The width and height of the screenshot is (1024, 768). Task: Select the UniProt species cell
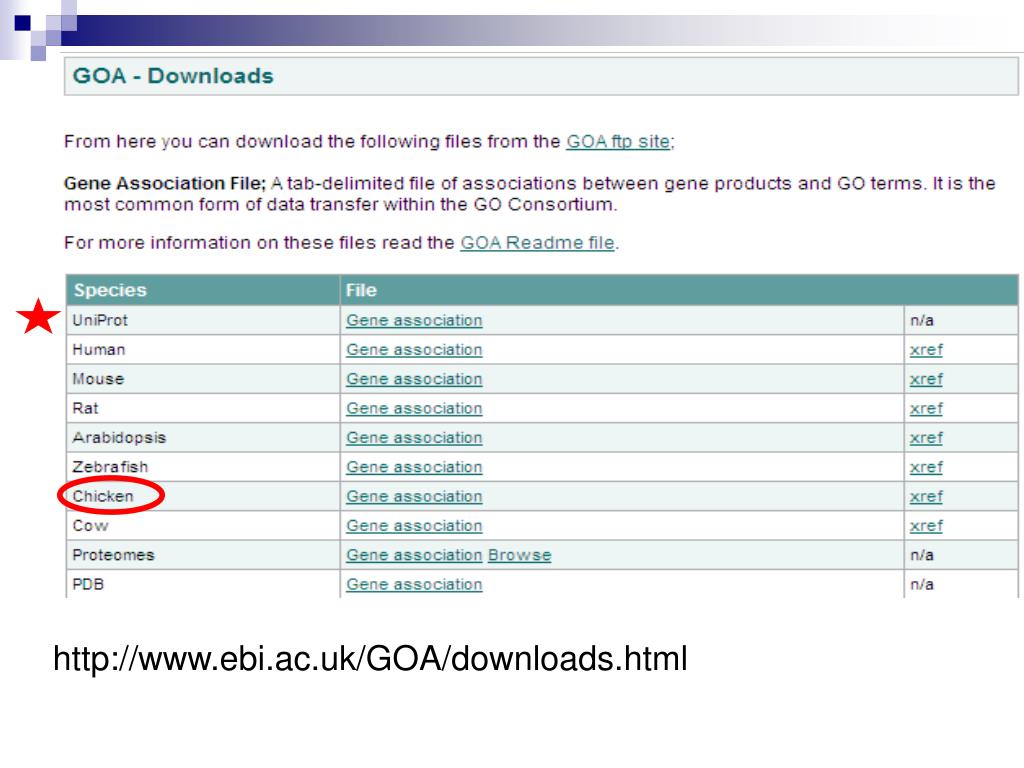click(x=202, y=321)
